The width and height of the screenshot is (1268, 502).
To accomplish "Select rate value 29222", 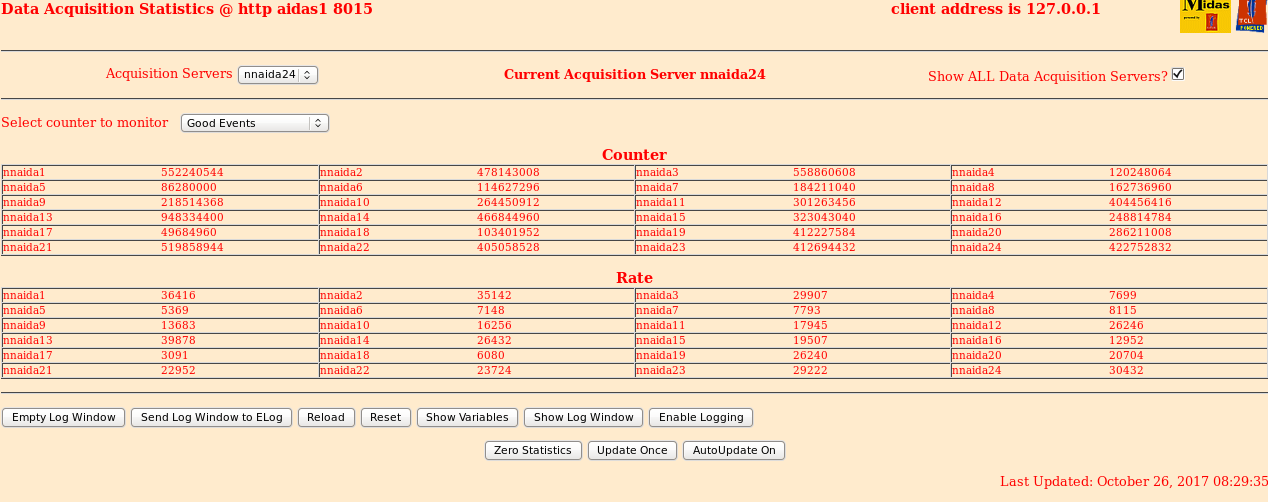I will 810,370.
